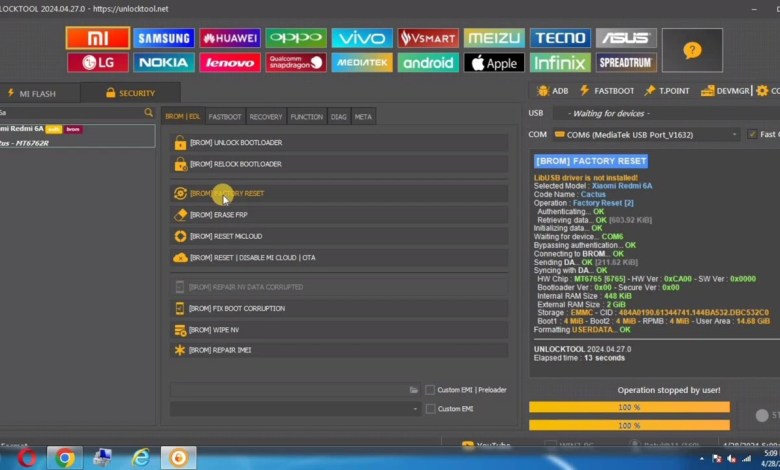Toggle the Fast Connect checkbox beside COM port

coord(751,134)
